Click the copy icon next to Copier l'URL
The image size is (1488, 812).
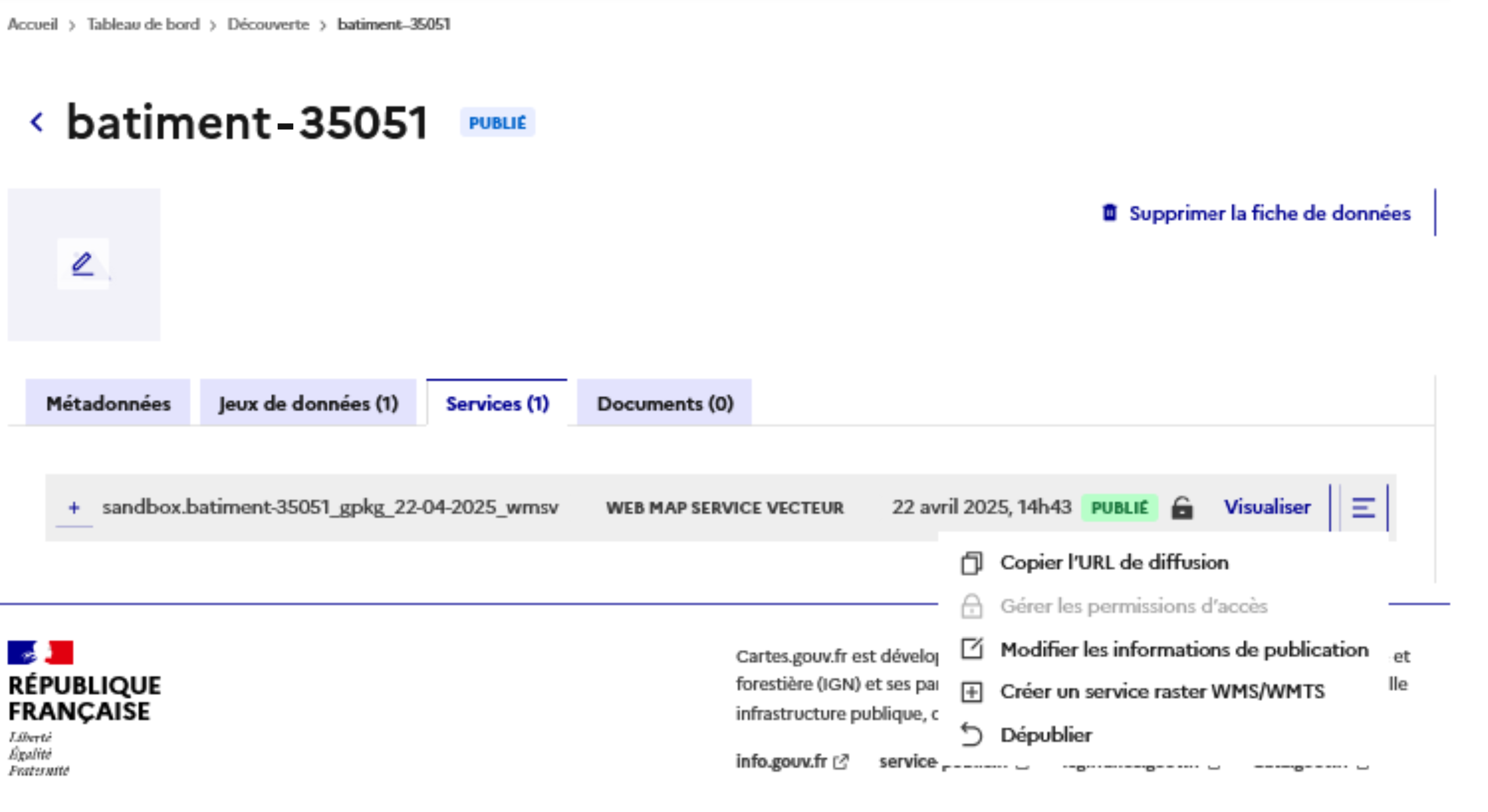point(971,563)
